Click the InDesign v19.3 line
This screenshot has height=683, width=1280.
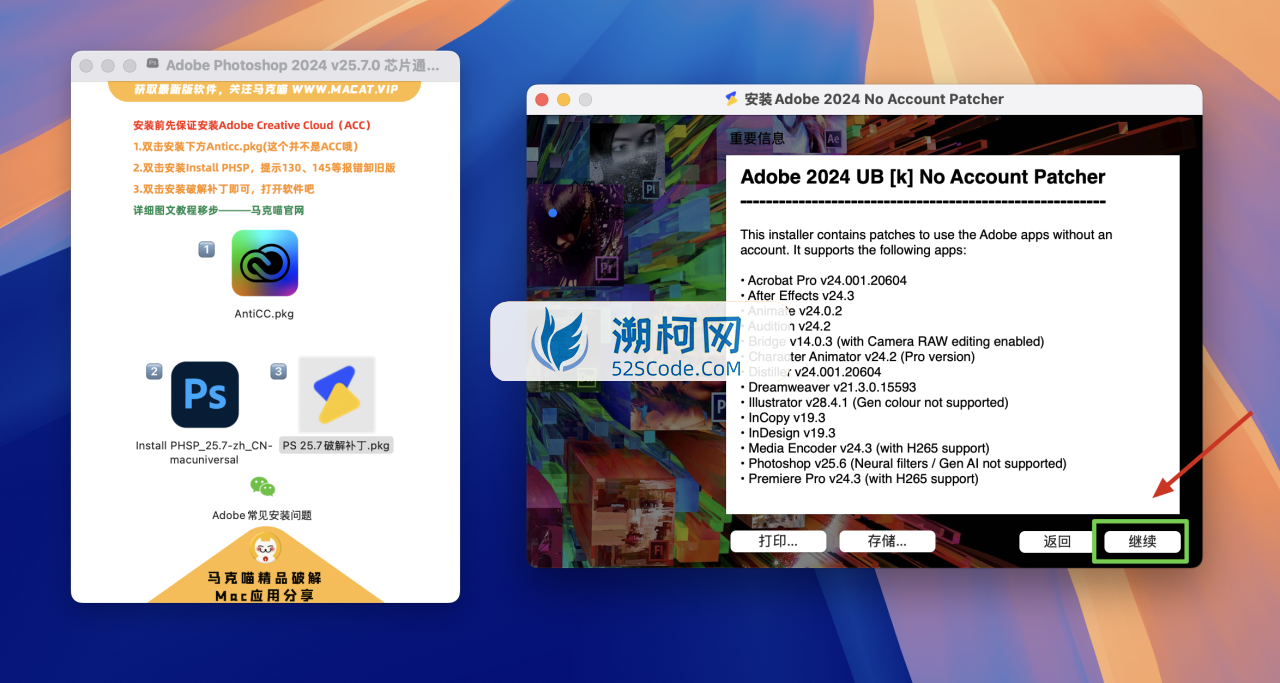point(788,433)
